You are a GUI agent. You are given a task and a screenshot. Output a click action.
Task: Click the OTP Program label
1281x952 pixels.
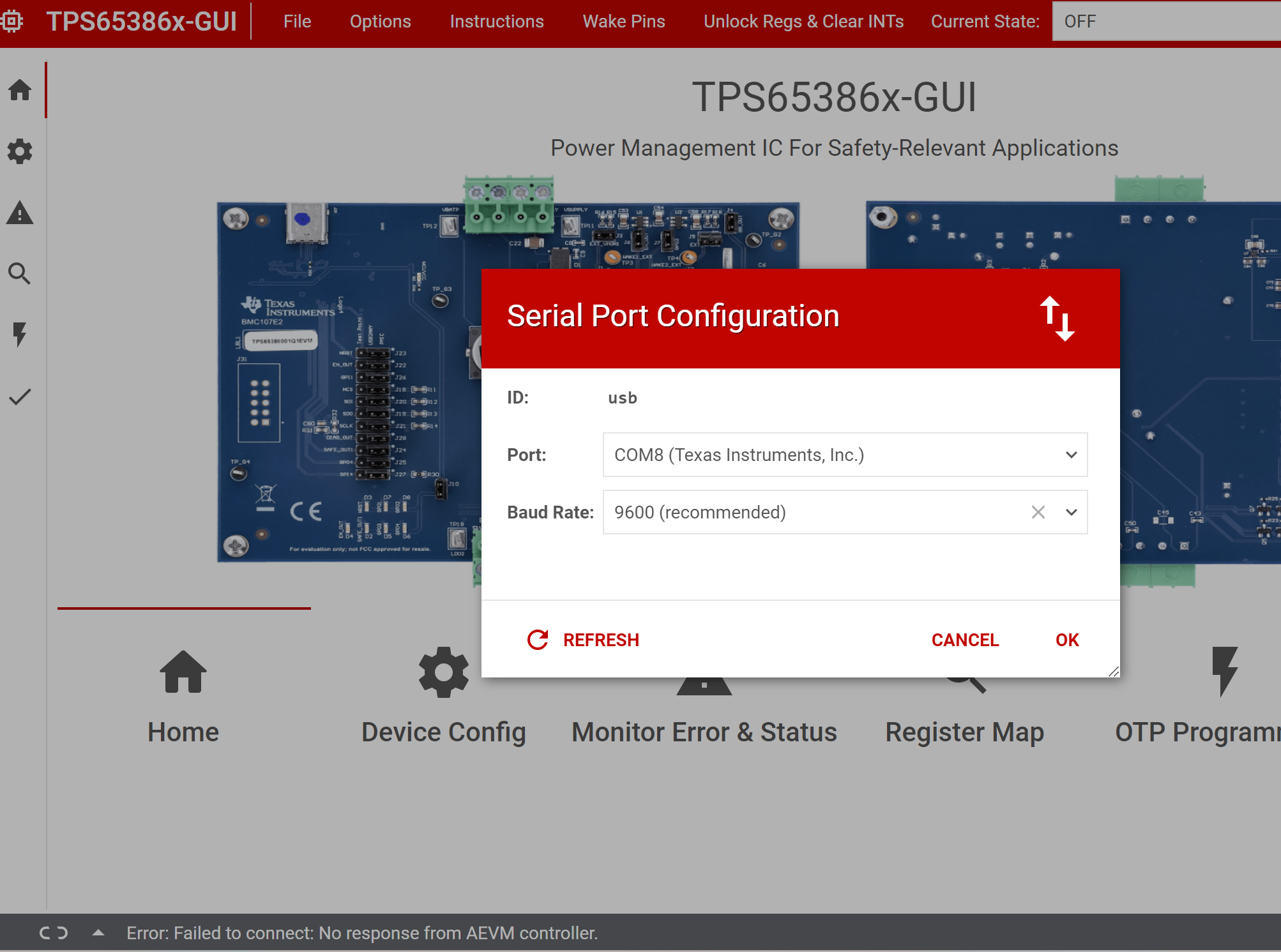(x=1198, y=732)
